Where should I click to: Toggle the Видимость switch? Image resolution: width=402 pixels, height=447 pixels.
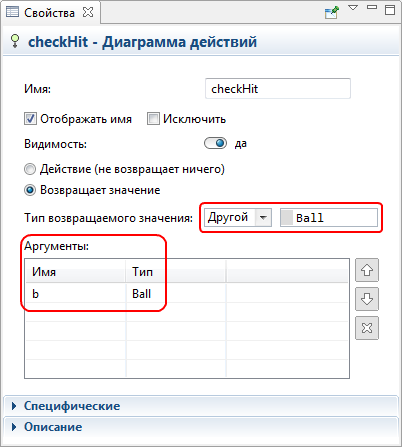pos(215,143)
